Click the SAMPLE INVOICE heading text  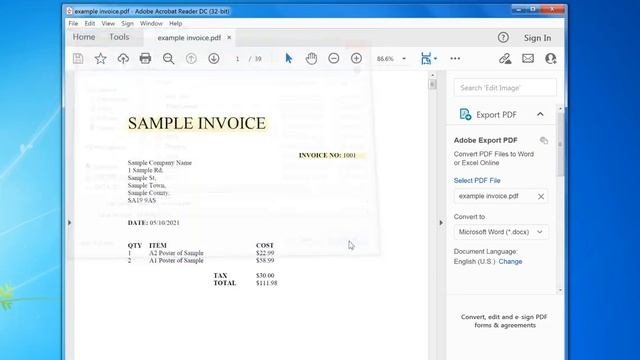(197, 123)
